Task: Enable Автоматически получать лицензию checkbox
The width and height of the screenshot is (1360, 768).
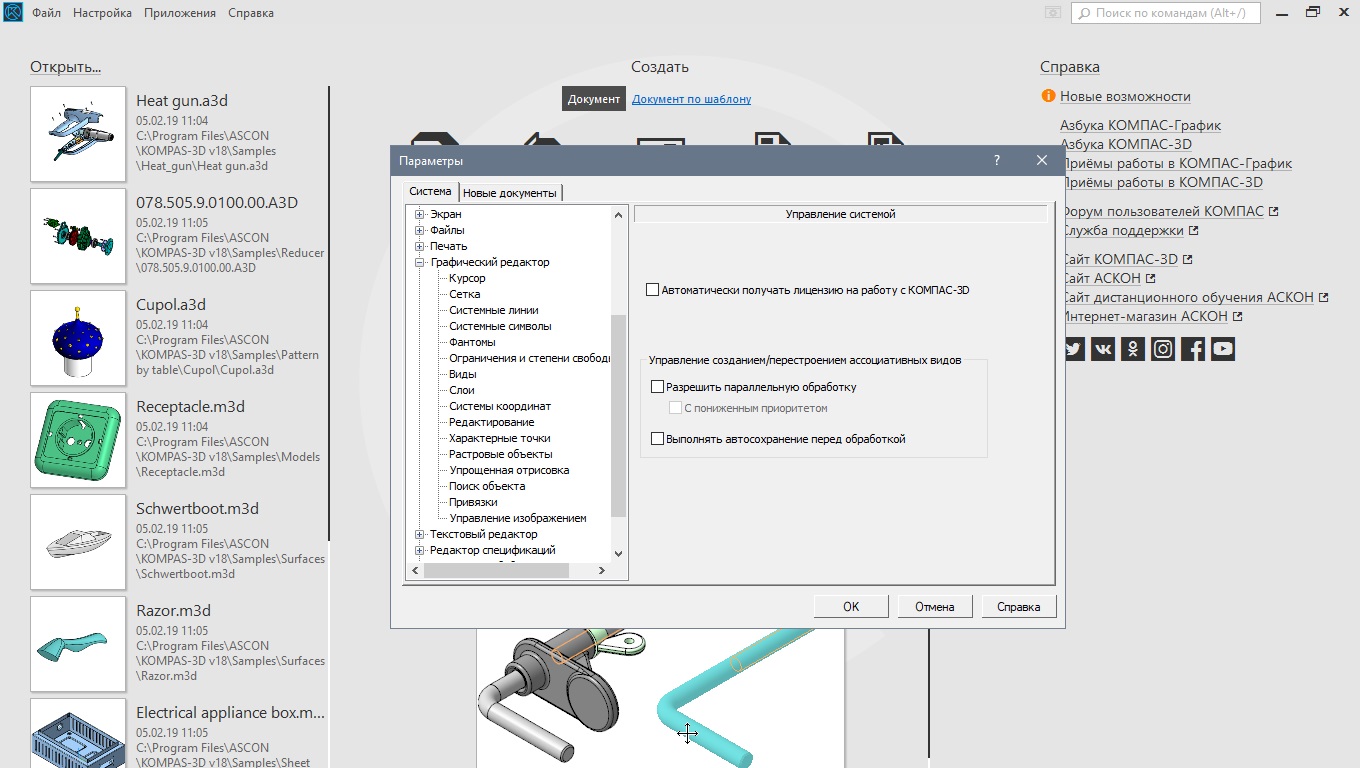Action: tap(653, 290)
